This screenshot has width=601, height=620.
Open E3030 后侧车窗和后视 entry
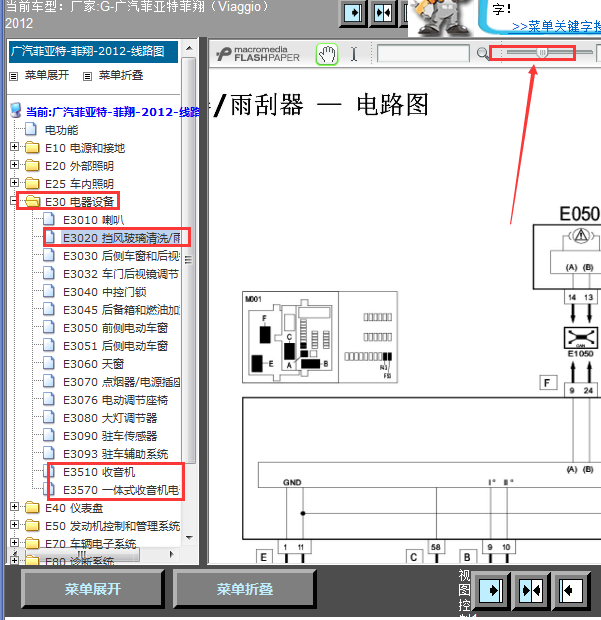121,256
